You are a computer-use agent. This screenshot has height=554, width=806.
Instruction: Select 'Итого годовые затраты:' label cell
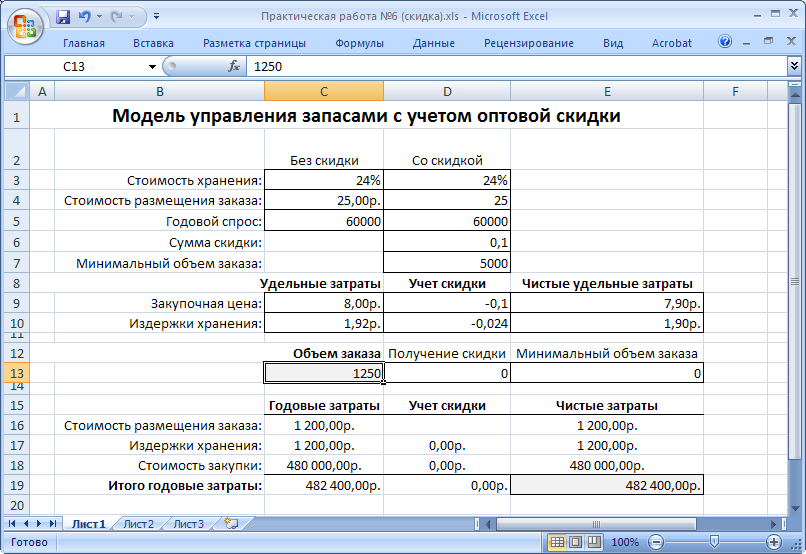pyautogui.click(x=159, y=485)
